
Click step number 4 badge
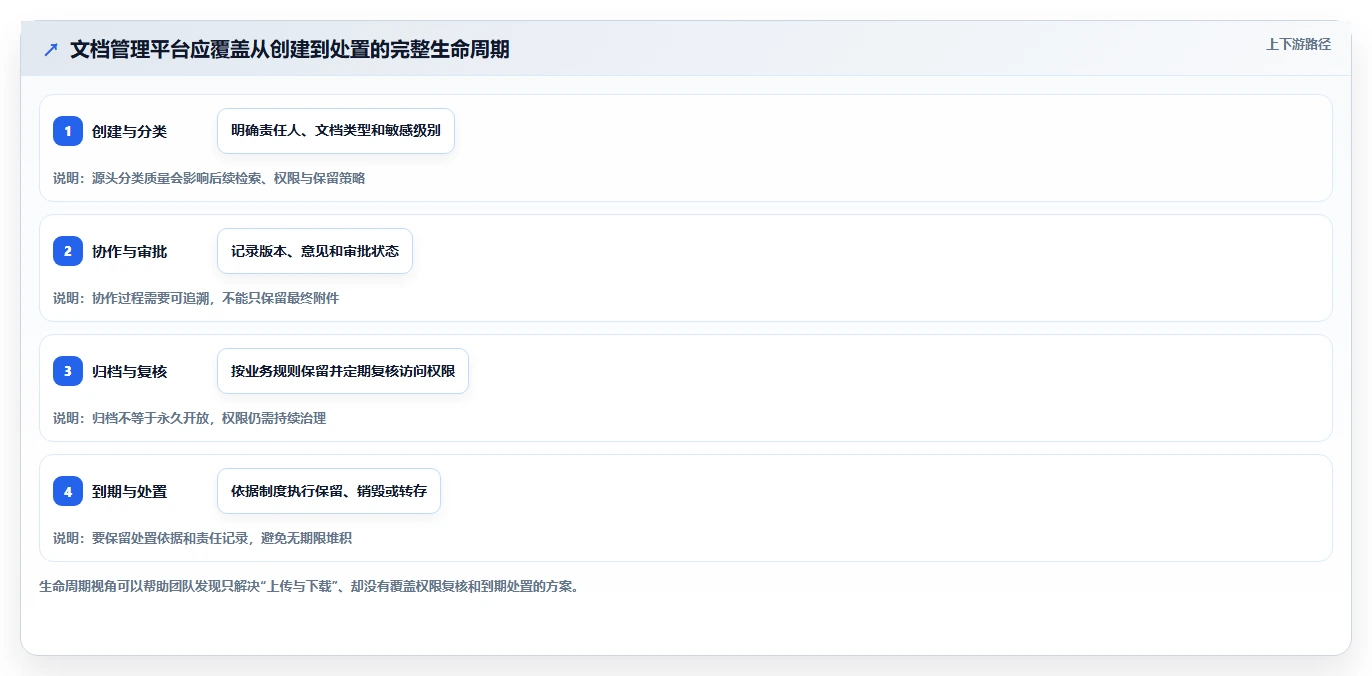click(68, 491)
